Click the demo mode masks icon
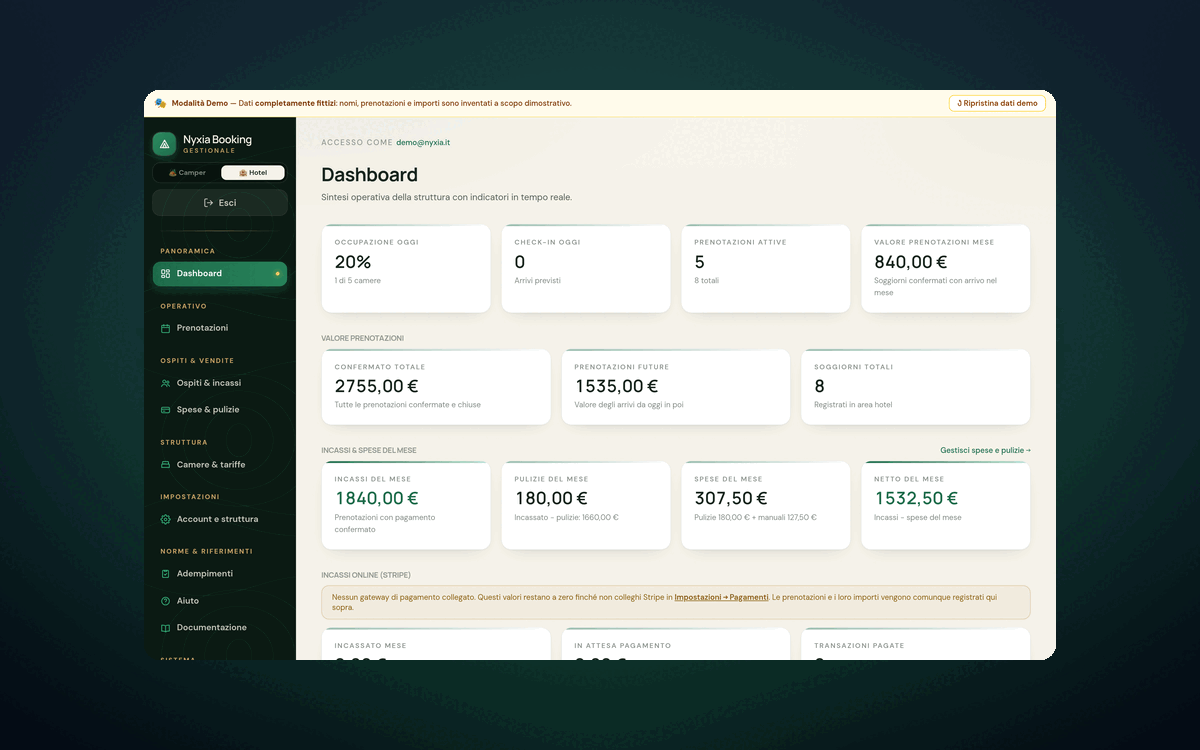The width and height of the screenshot is (1200, 750). coord(160,103)
